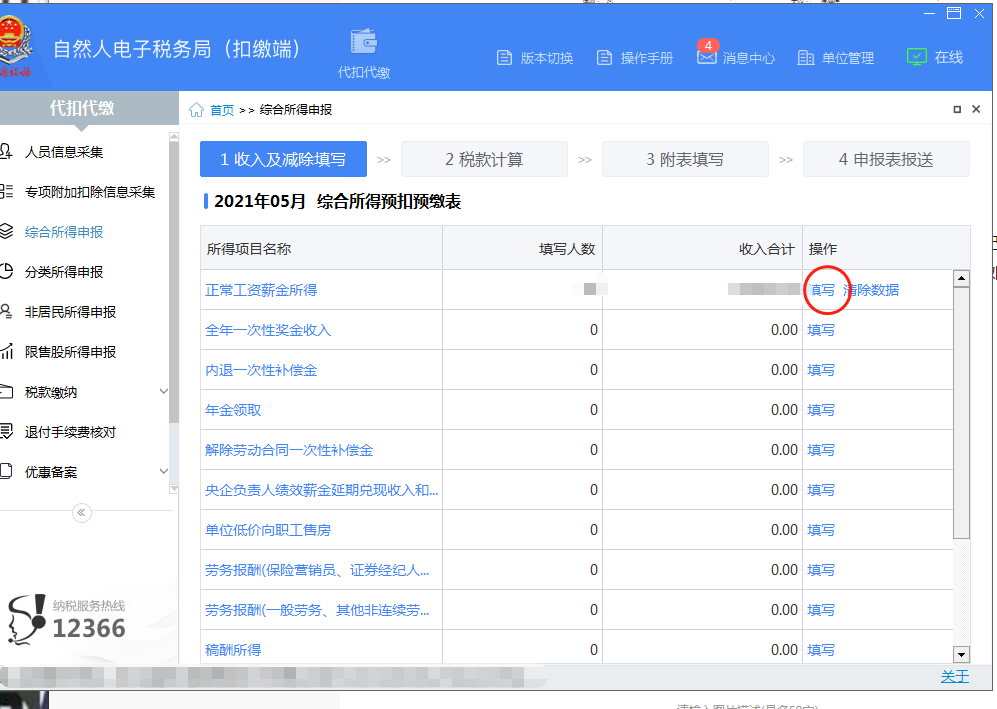This screenshot has height=709, width=997.
Task: Switch to step 2 税款计算
Action: 484,159
